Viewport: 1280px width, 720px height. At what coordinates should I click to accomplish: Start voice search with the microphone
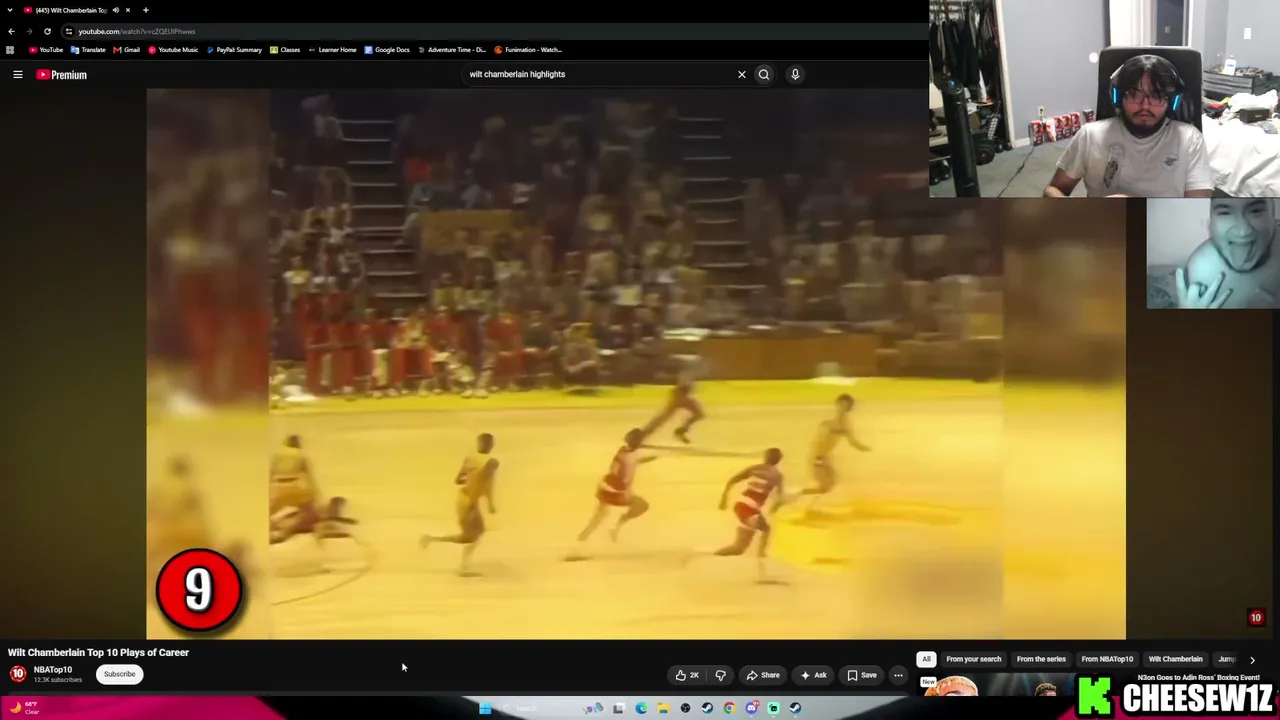tap(795, 74)
